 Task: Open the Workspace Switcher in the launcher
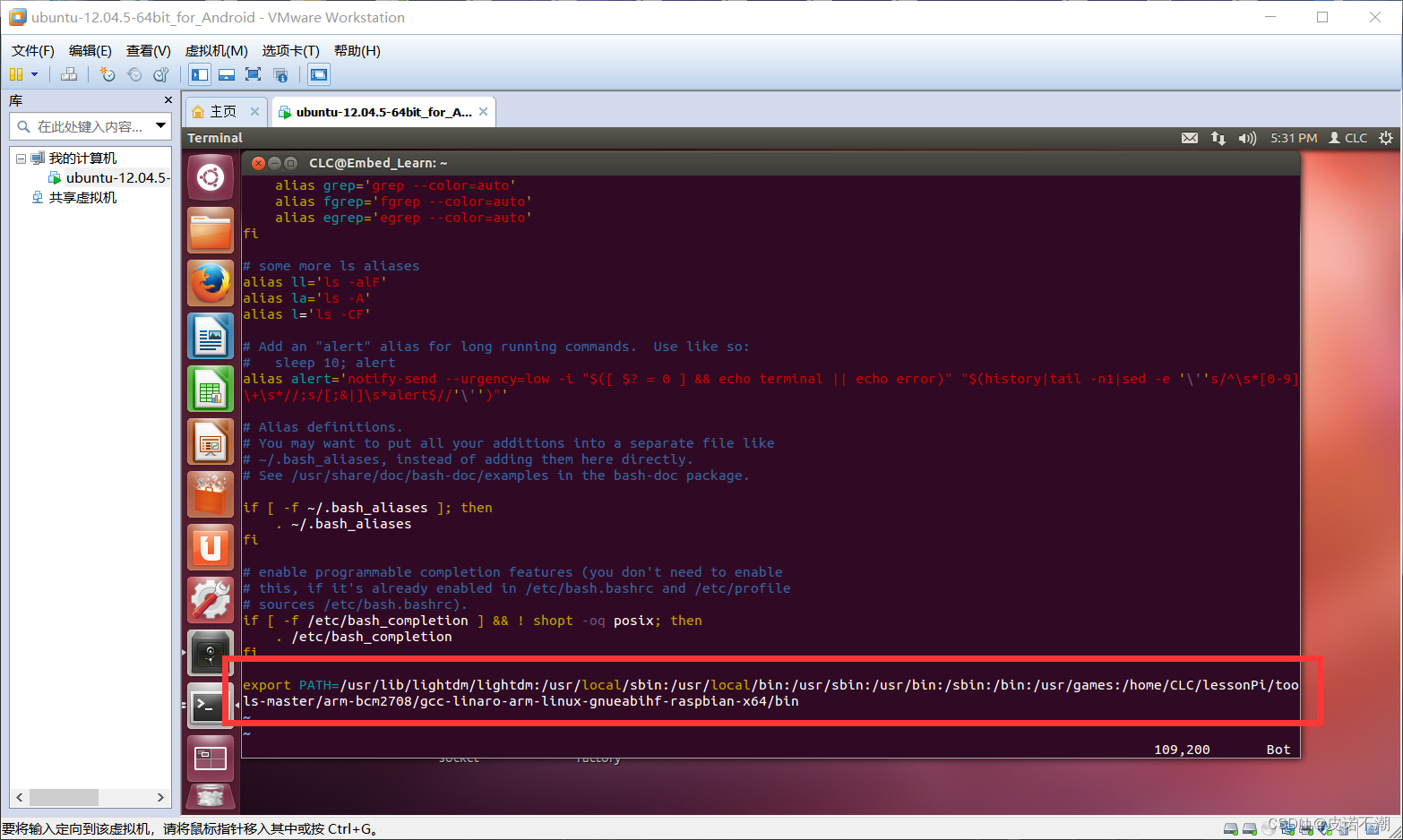[x=211, y=759]
